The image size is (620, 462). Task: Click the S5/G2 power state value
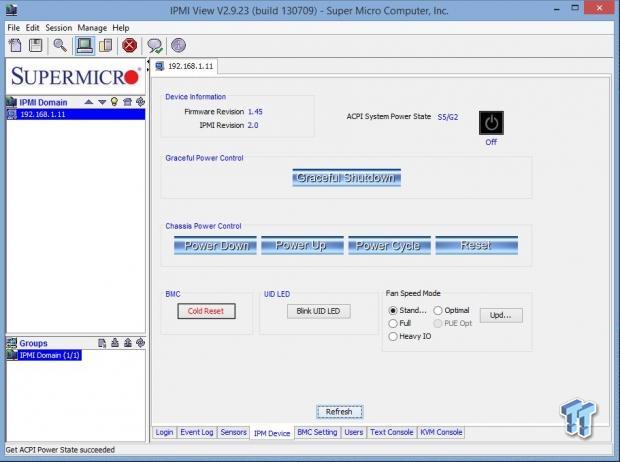448,117
